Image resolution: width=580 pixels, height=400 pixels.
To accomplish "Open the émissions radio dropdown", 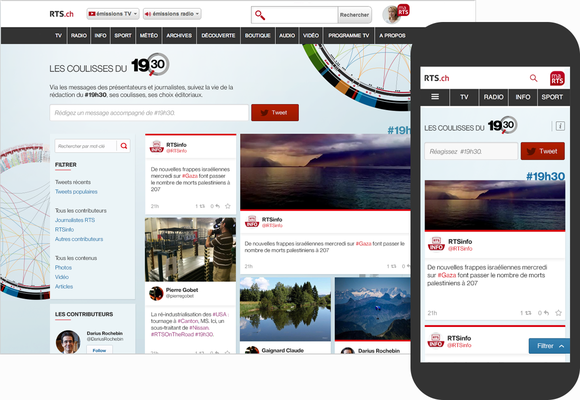I will pos(172,14).
